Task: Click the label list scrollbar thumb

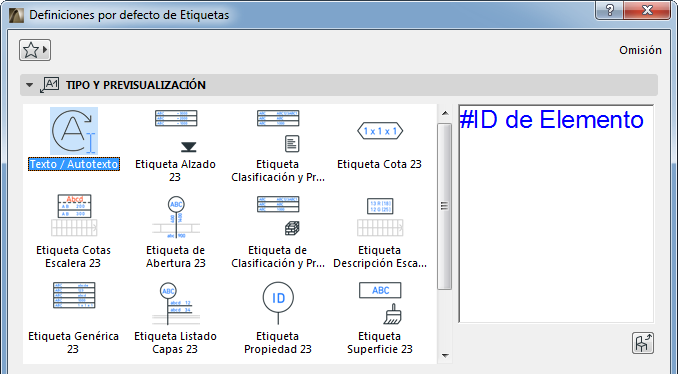Action: pos(445,206)
